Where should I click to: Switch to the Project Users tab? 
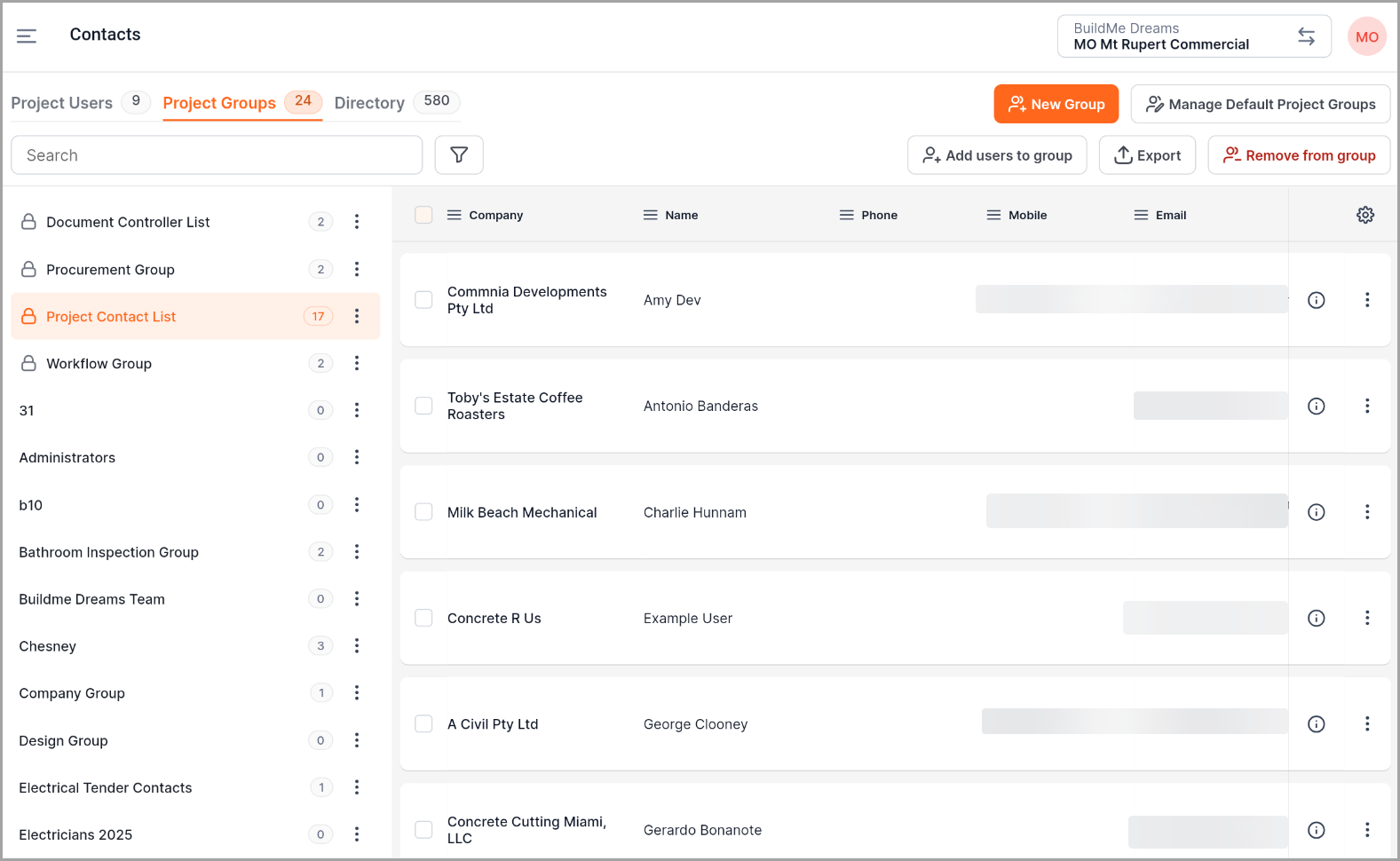point(62,103)
